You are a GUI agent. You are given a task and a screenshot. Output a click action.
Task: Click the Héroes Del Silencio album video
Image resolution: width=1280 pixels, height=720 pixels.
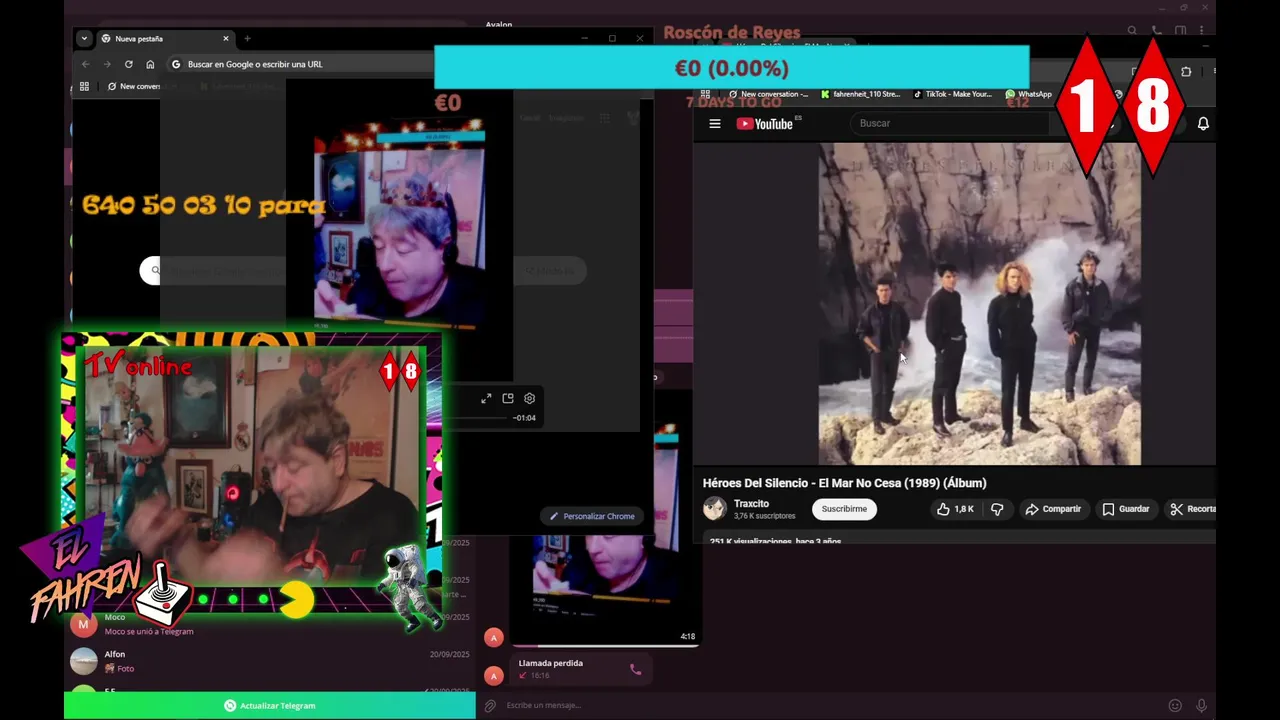(x=979, y=304)
